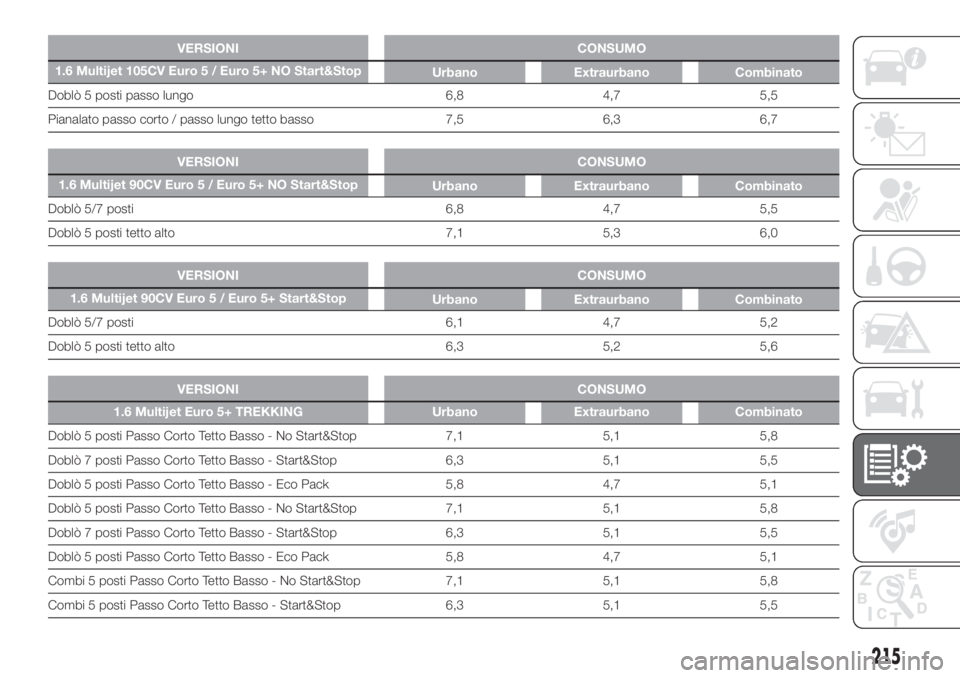Click Urbano value 7,5 in Pianalato row
This screenshot has height=678, width=960.
click(454, 119)
